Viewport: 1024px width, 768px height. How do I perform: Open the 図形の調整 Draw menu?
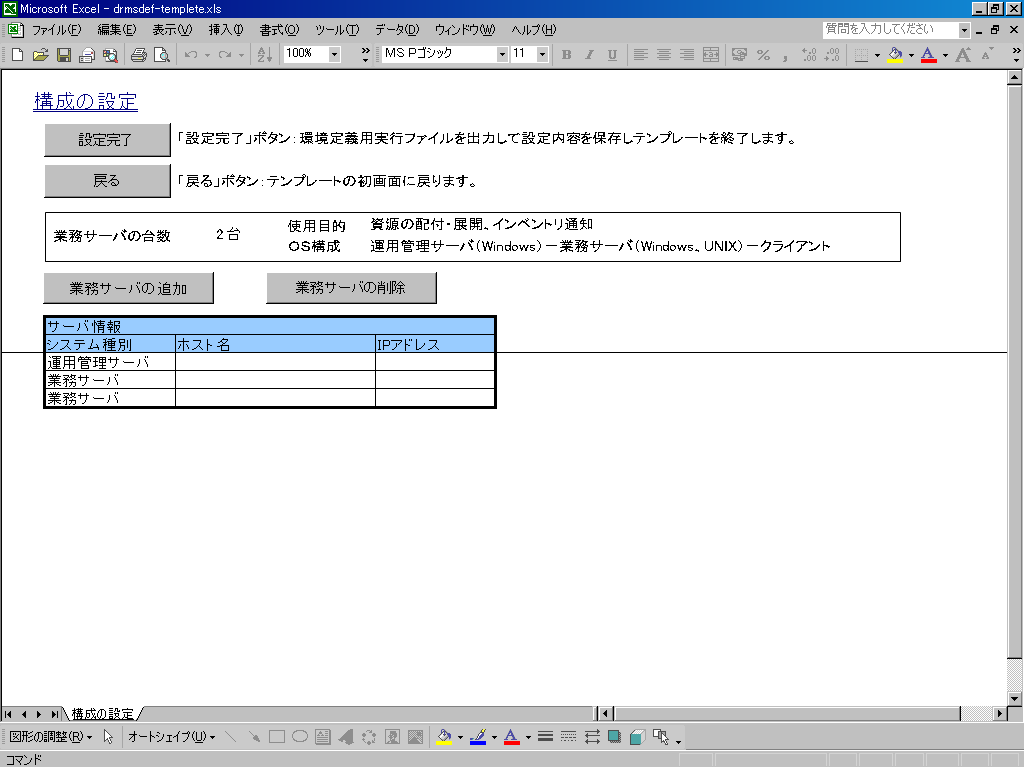click(x=51, y=737)
